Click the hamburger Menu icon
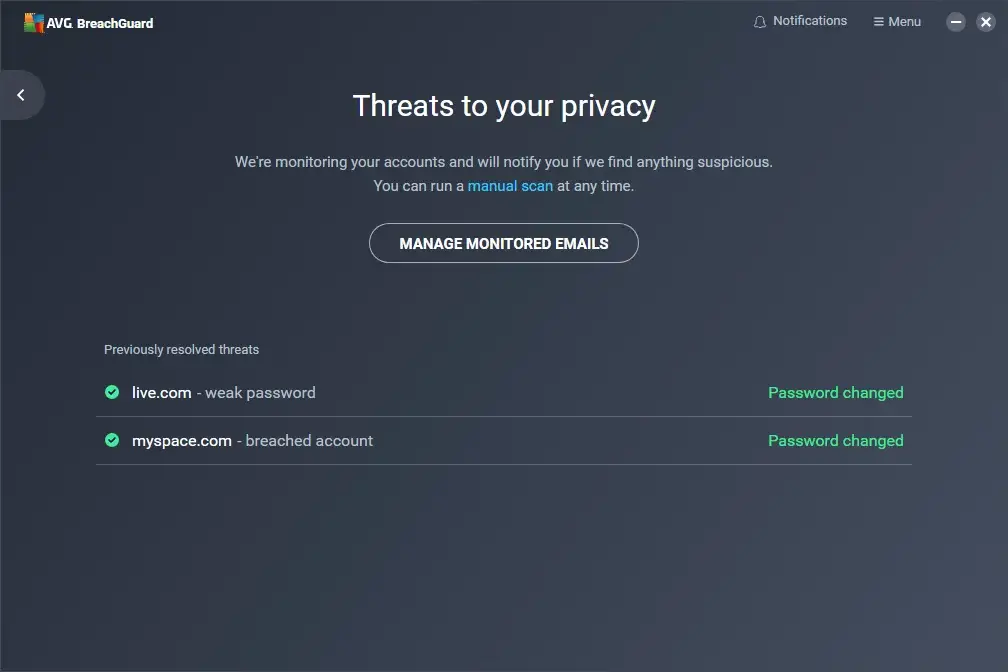This screenshot has width=1008, height=672. 878,22
